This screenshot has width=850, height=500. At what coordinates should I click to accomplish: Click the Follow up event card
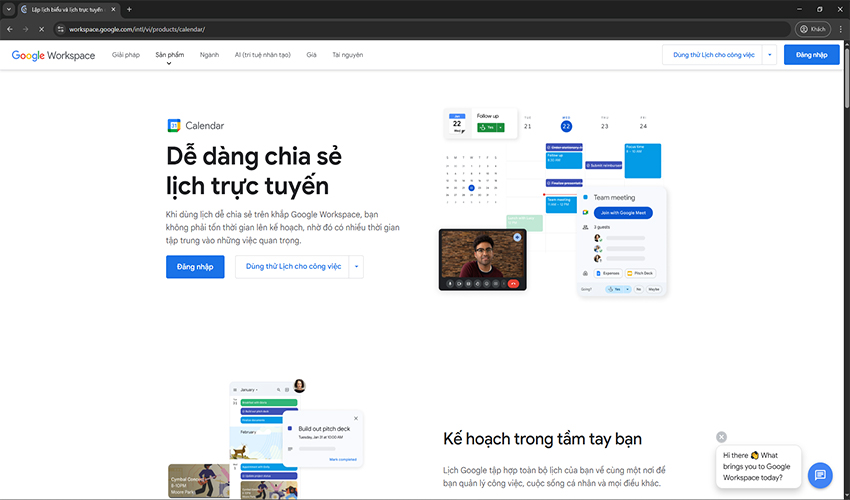click(481, 124)
